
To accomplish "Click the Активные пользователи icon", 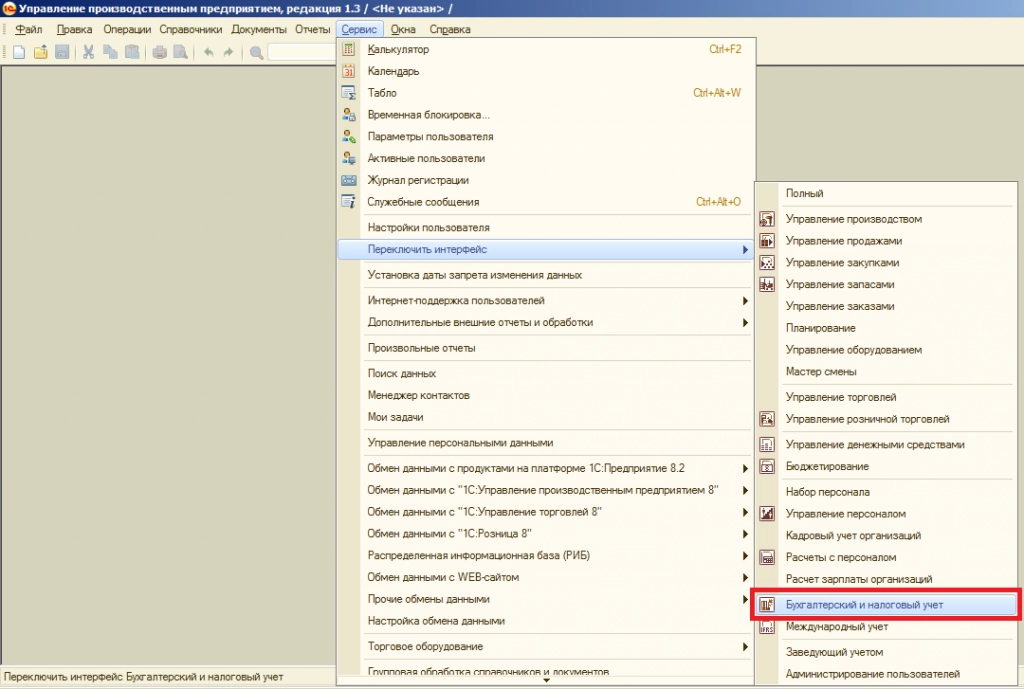I will 349,158.
